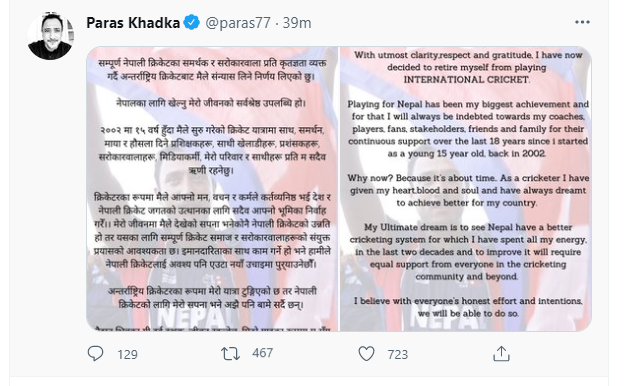This screenshot has height=386, width=627.
Task: Open the English retirement statement image
Action: click(466, 189)
